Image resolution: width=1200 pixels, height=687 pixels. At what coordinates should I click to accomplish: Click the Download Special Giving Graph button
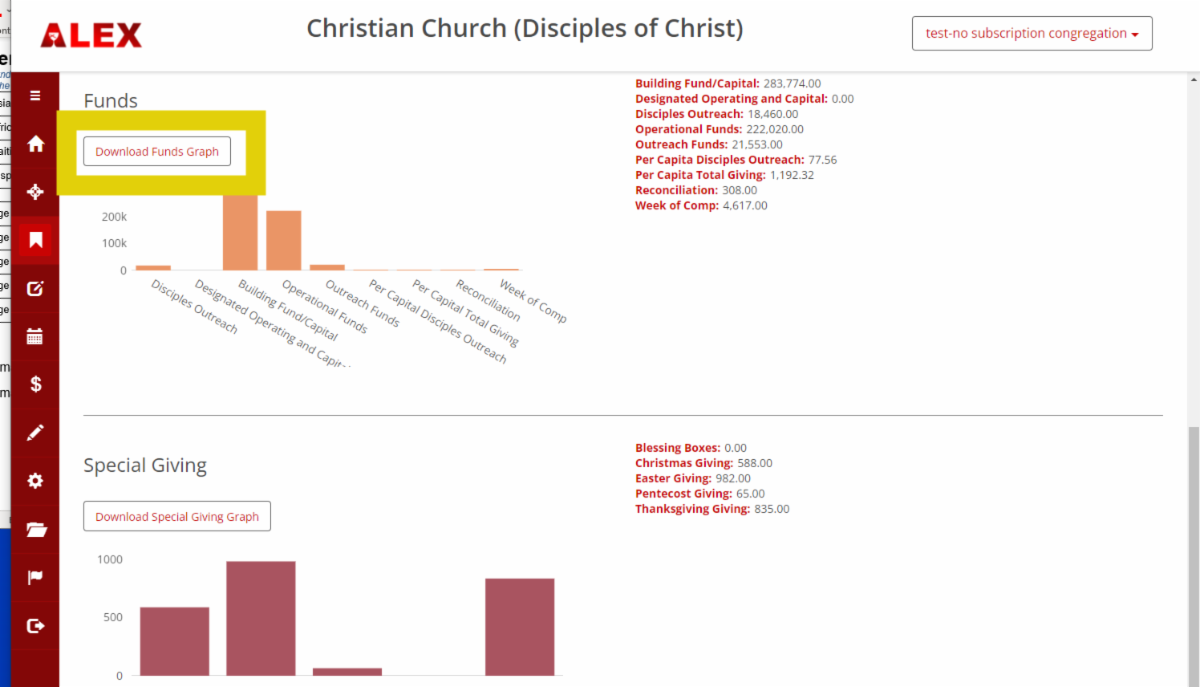tap(177, 517)
